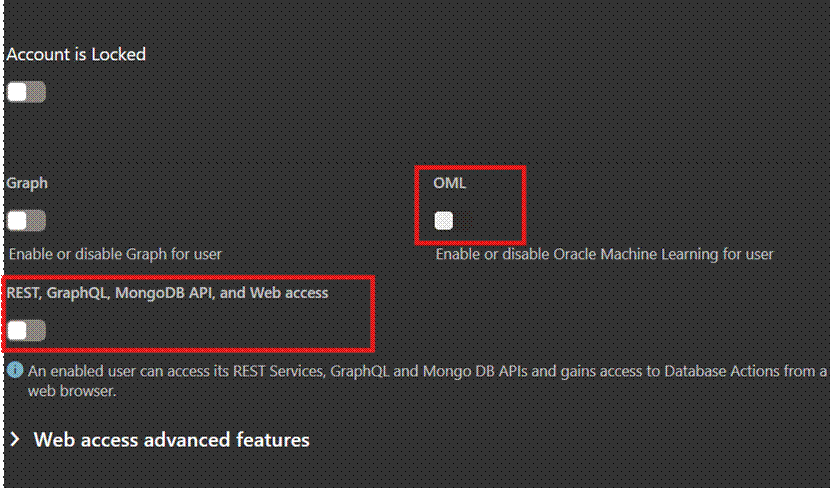Click the Enable or disable Graph description
Image resolution: width=830 pixels, height=488 pixels.
115,254
